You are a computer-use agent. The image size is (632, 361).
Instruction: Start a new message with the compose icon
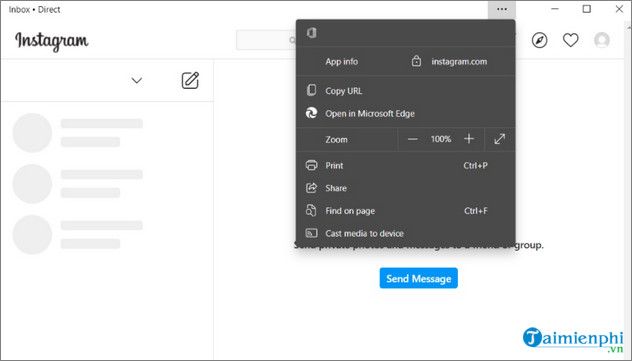coord(190,81)
